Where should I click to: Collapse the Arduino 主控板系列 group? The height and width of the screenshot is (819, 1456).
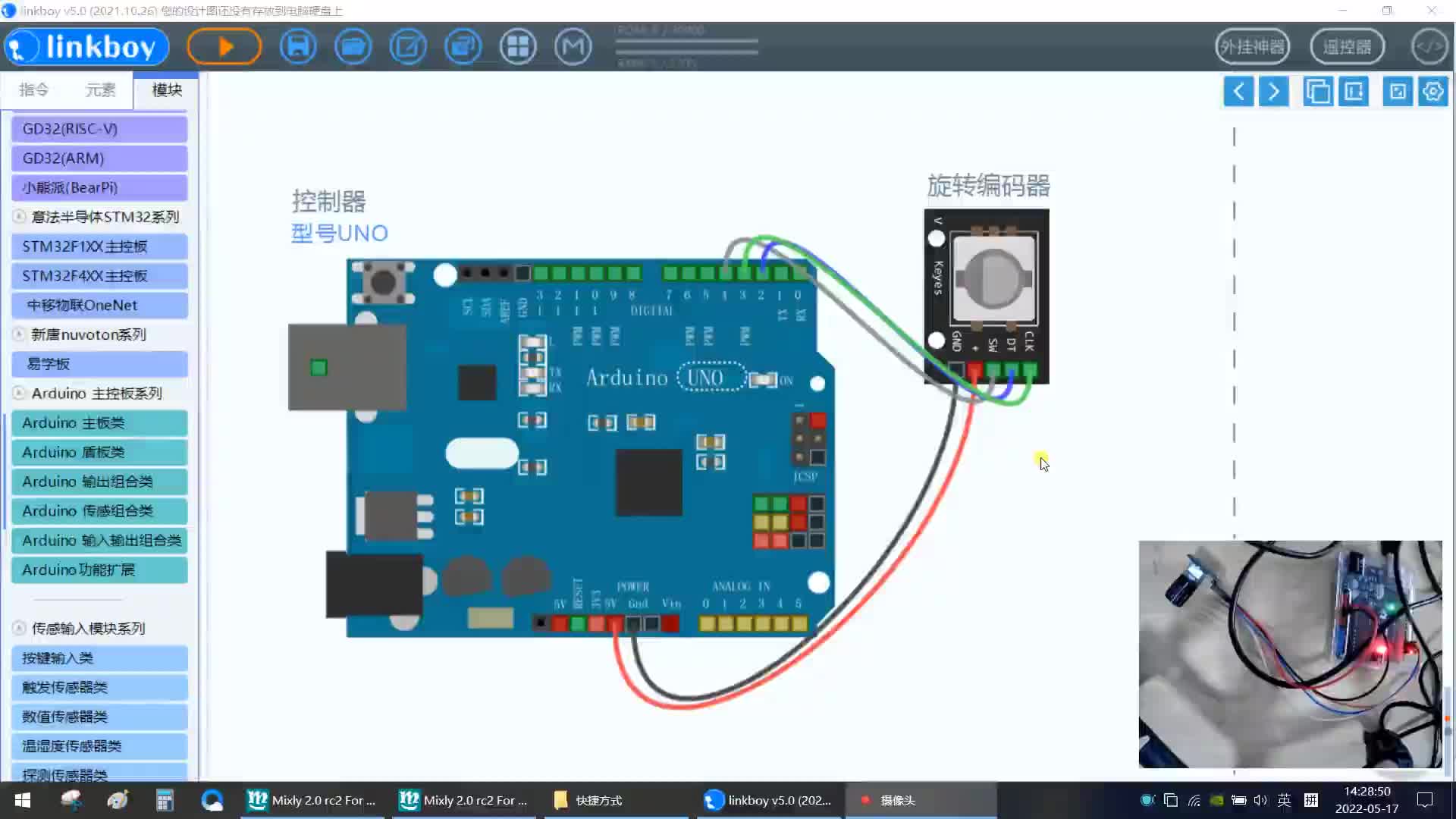(19, 394)
